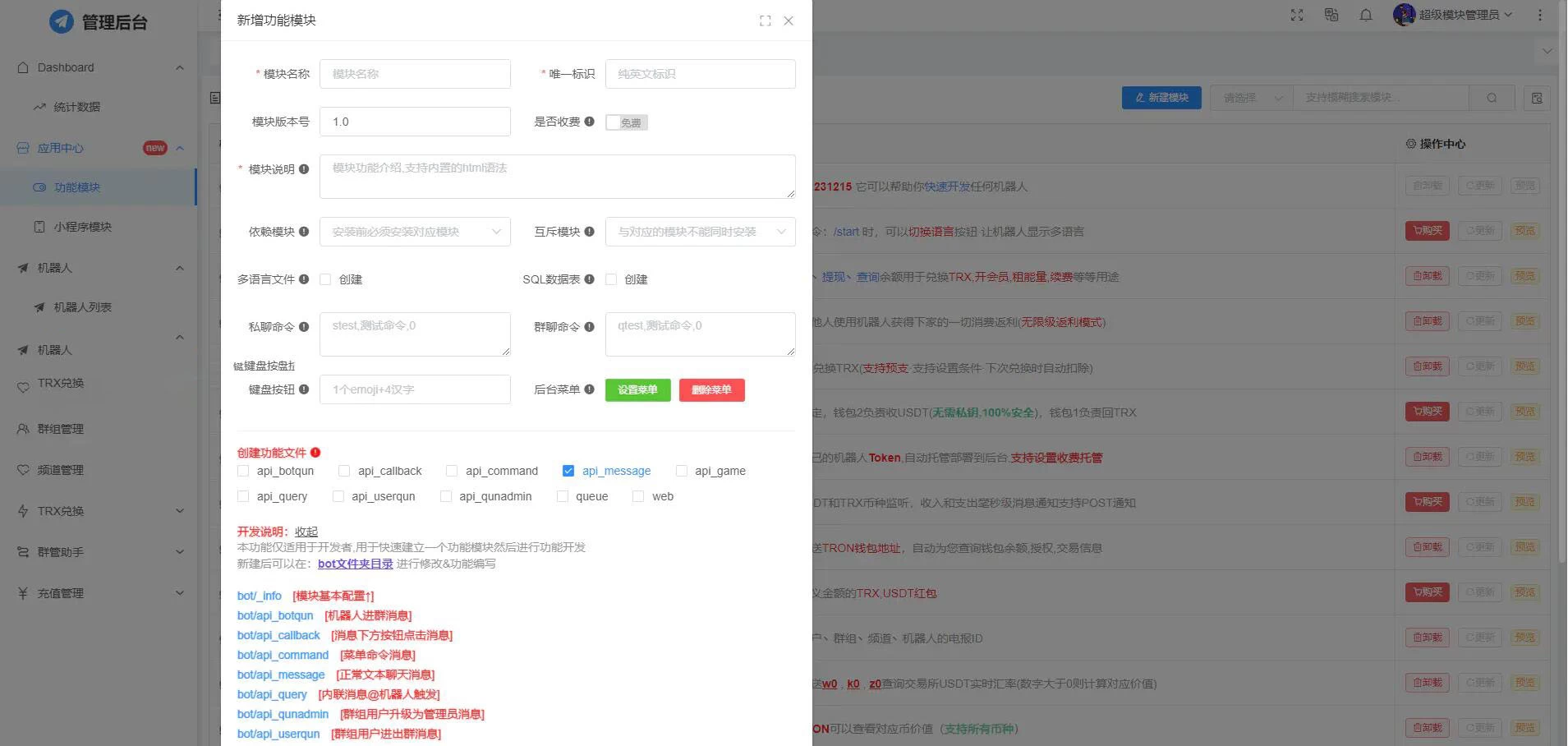
Task: Collapse the 应用中心 sidebar section
Action: coord(180,148)
